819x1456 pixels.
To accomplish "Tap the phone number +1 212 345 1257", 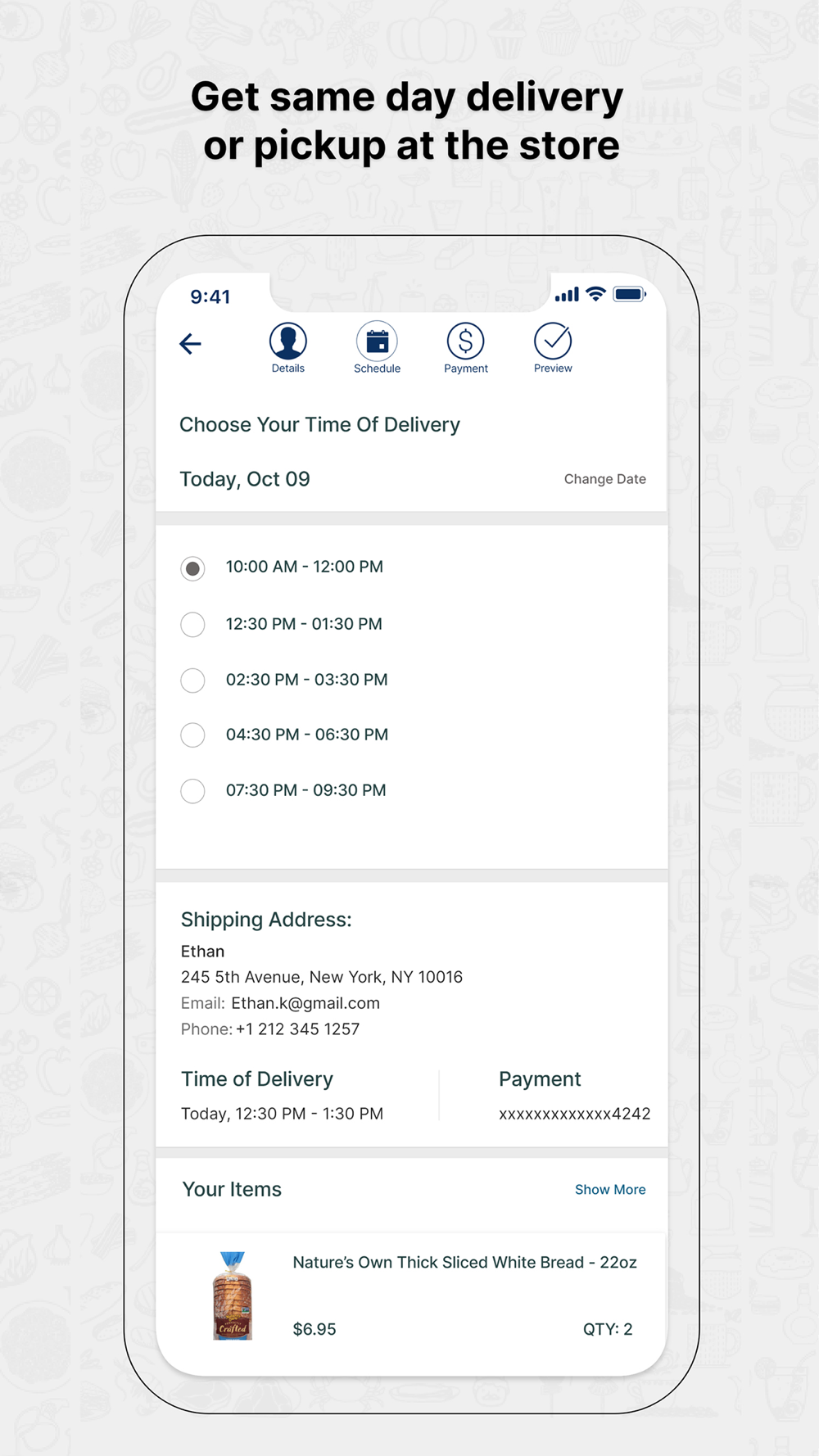I will [x=298, y=1029].
